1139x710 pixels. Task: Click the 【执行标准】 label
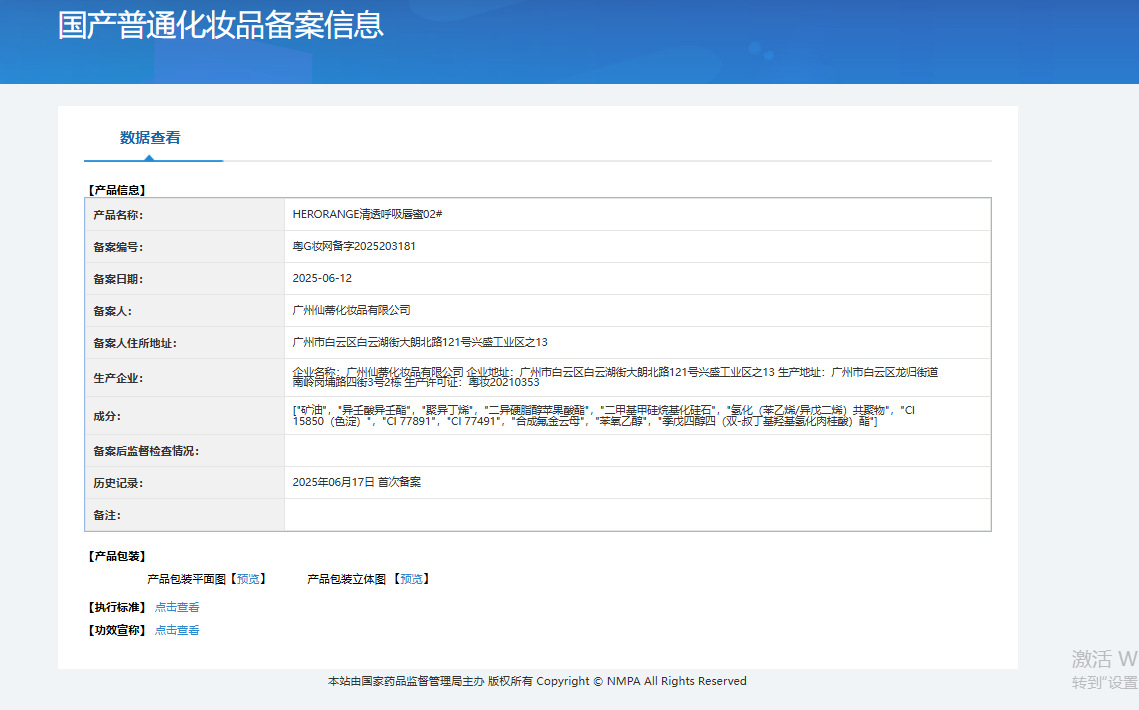coord(117,608)
